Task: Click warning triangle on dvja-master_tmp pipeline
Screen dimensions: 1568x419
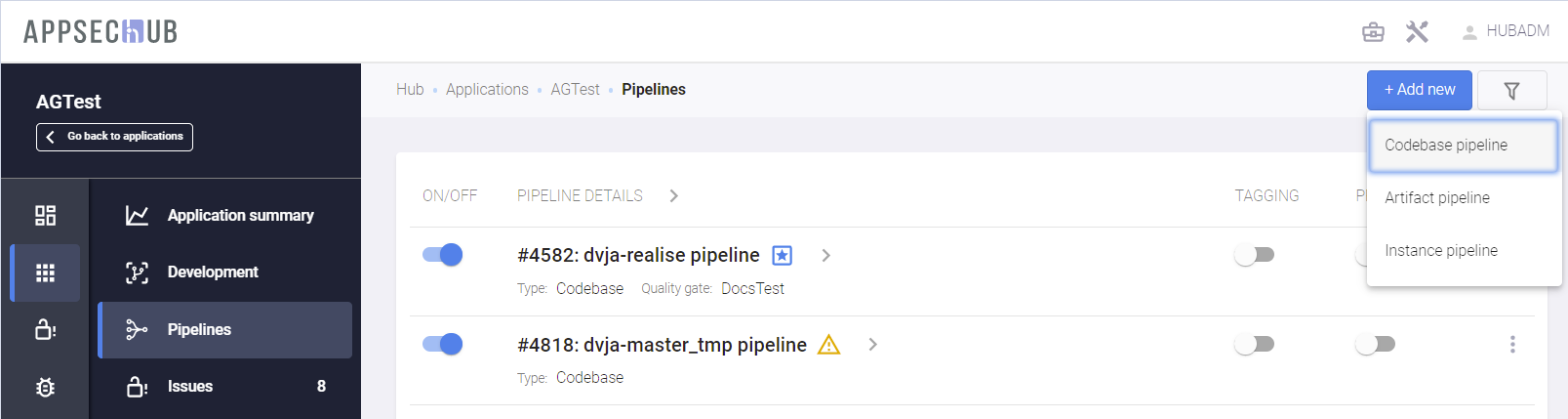Action: (x=828, y=345)
